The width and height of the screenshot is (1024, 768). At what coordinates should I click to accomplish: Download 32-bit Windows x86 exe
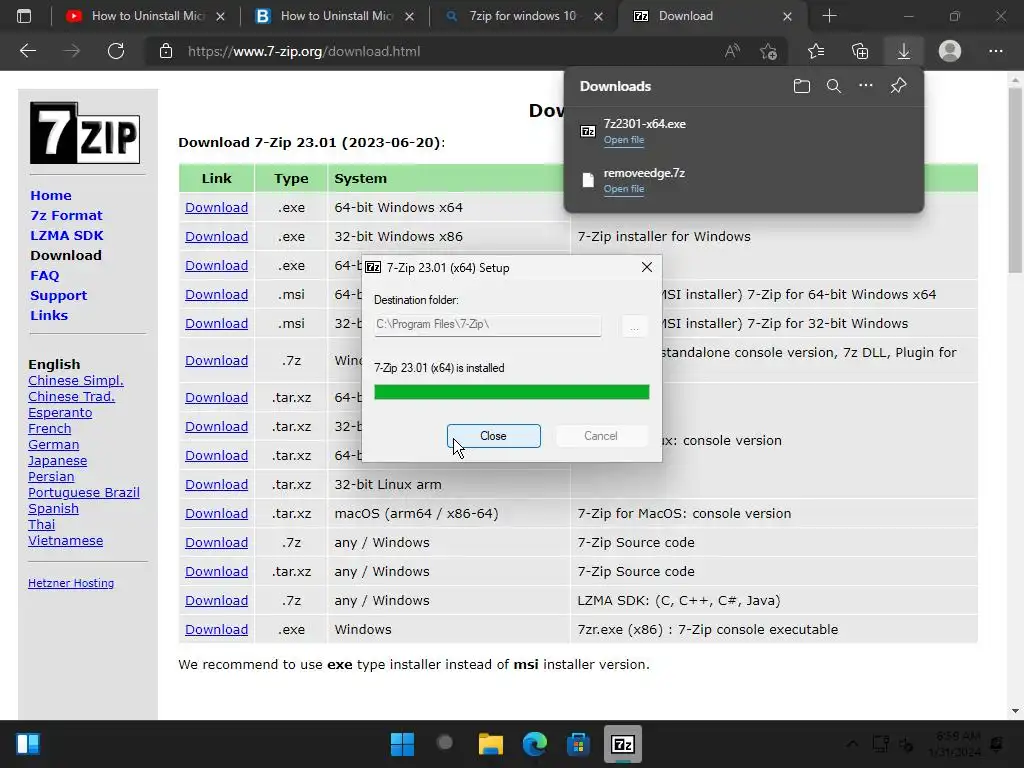(216, 236)
